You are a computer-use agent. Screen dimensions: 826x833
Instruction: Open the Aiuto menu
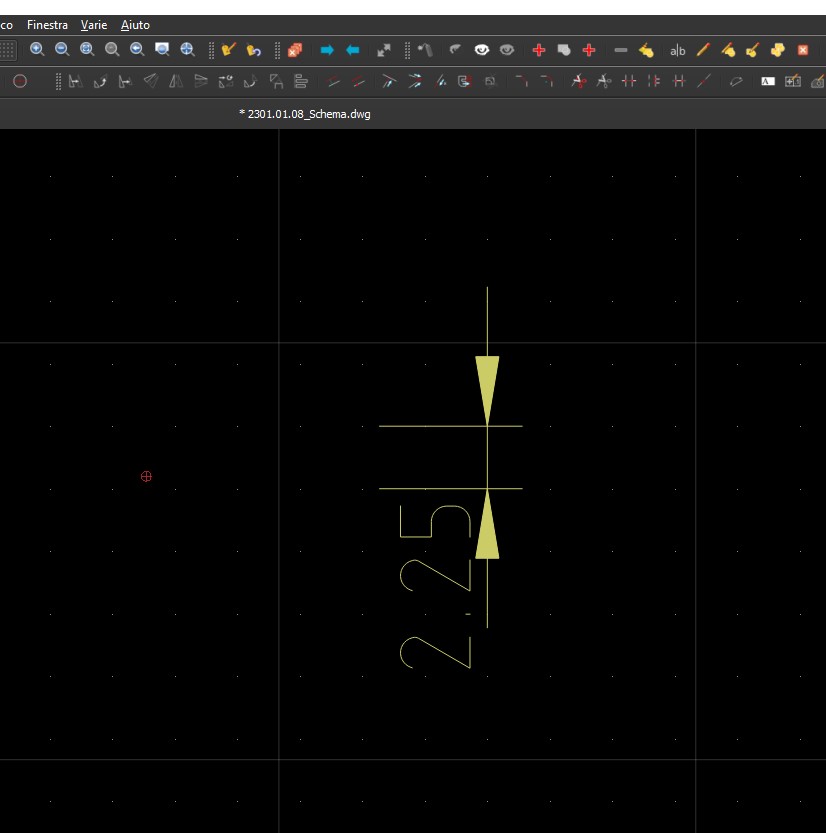[x=135, y=25]
